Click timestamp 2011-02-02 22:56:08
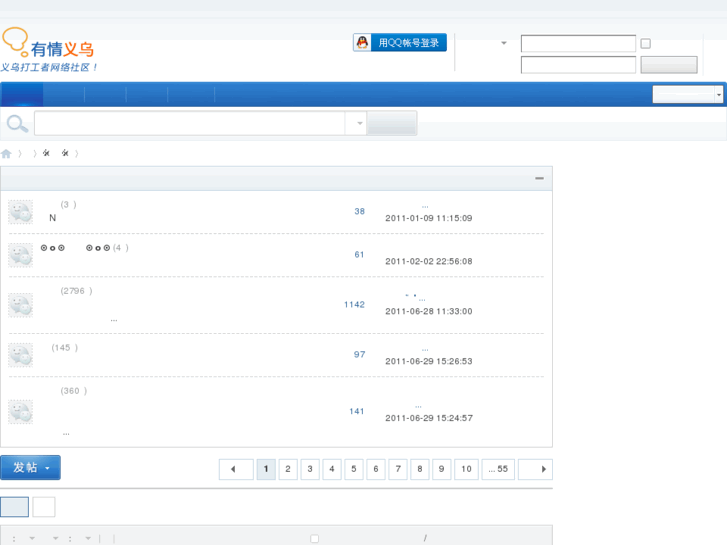 pyautogui.click(x=428, y=261)
